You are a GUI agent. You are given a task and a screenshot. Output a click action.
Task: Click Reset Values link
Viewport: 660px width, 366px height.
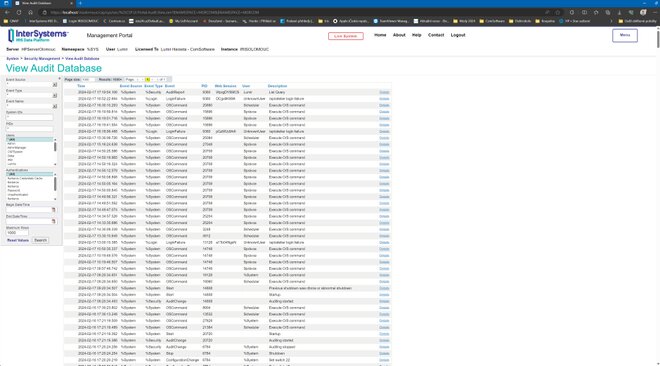tap(18, 240)
